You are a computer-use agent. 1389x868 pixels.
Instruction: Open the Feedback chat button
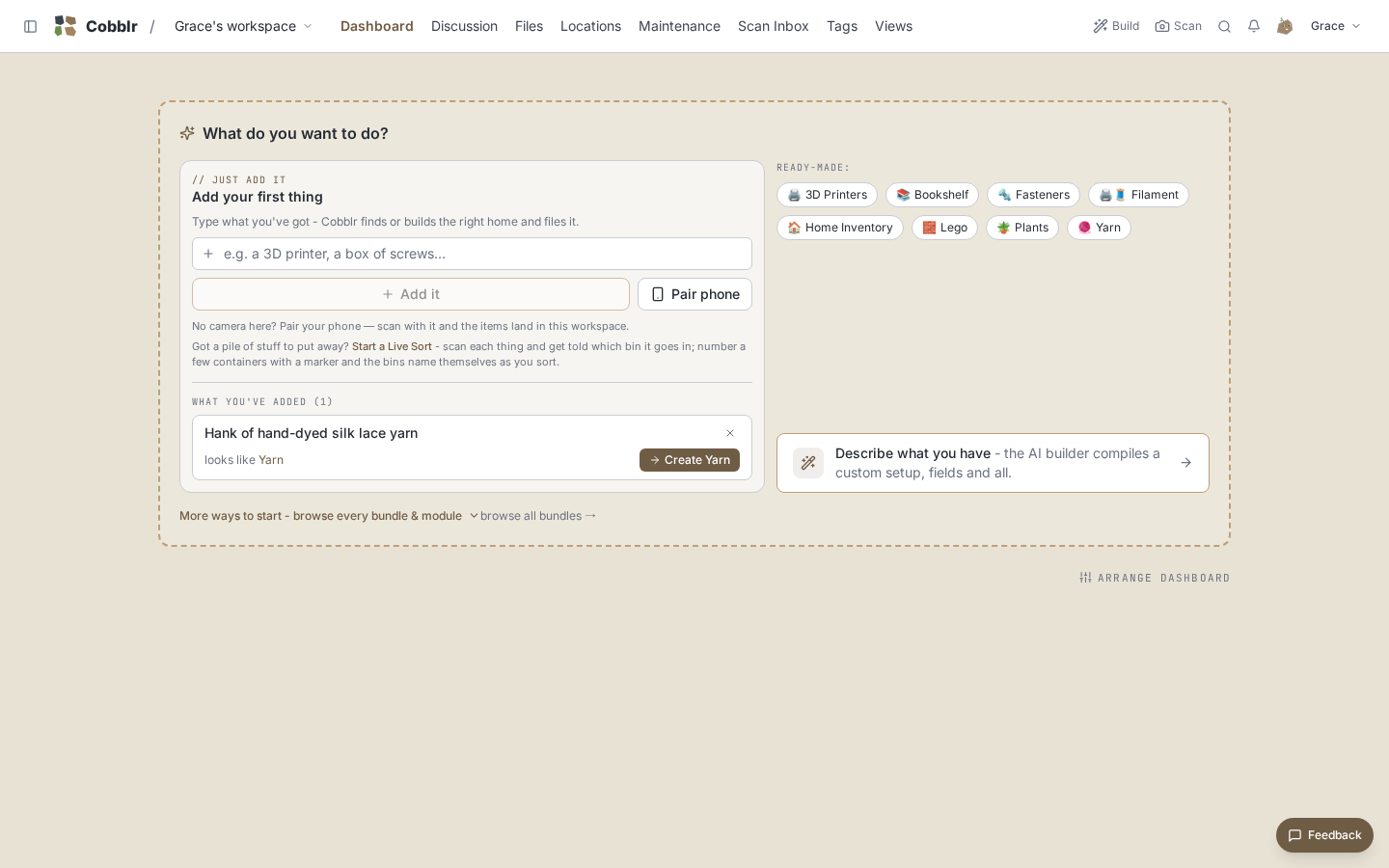[x=1324, y=835]
